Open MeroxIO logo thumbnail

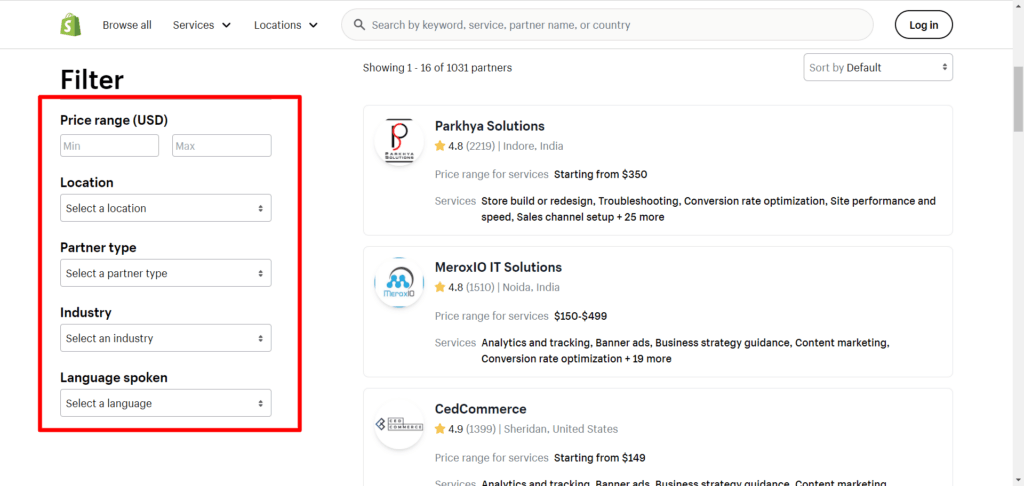click(399, 282)
